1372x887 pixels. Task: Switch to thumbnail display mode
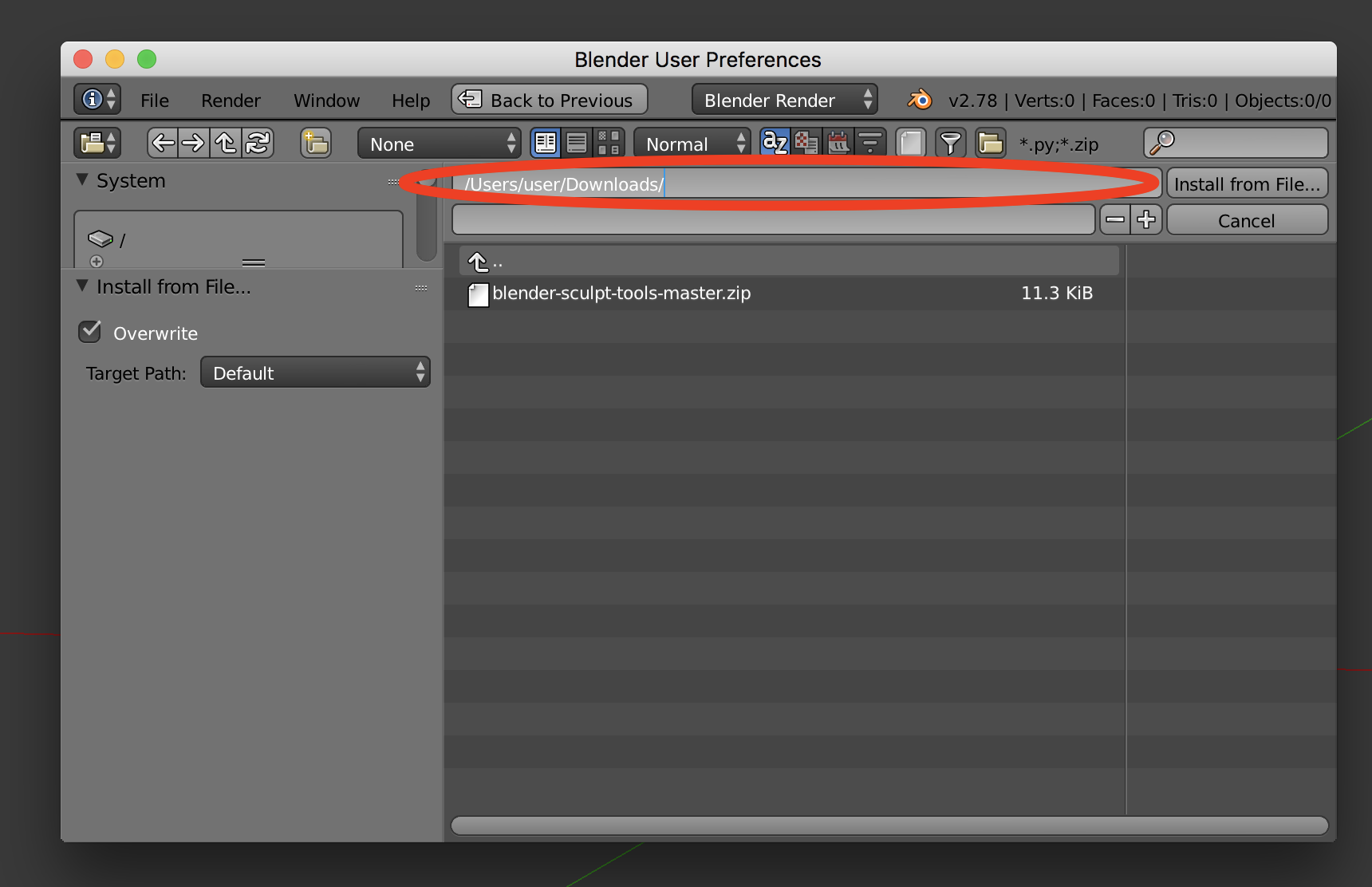(609, 143)
